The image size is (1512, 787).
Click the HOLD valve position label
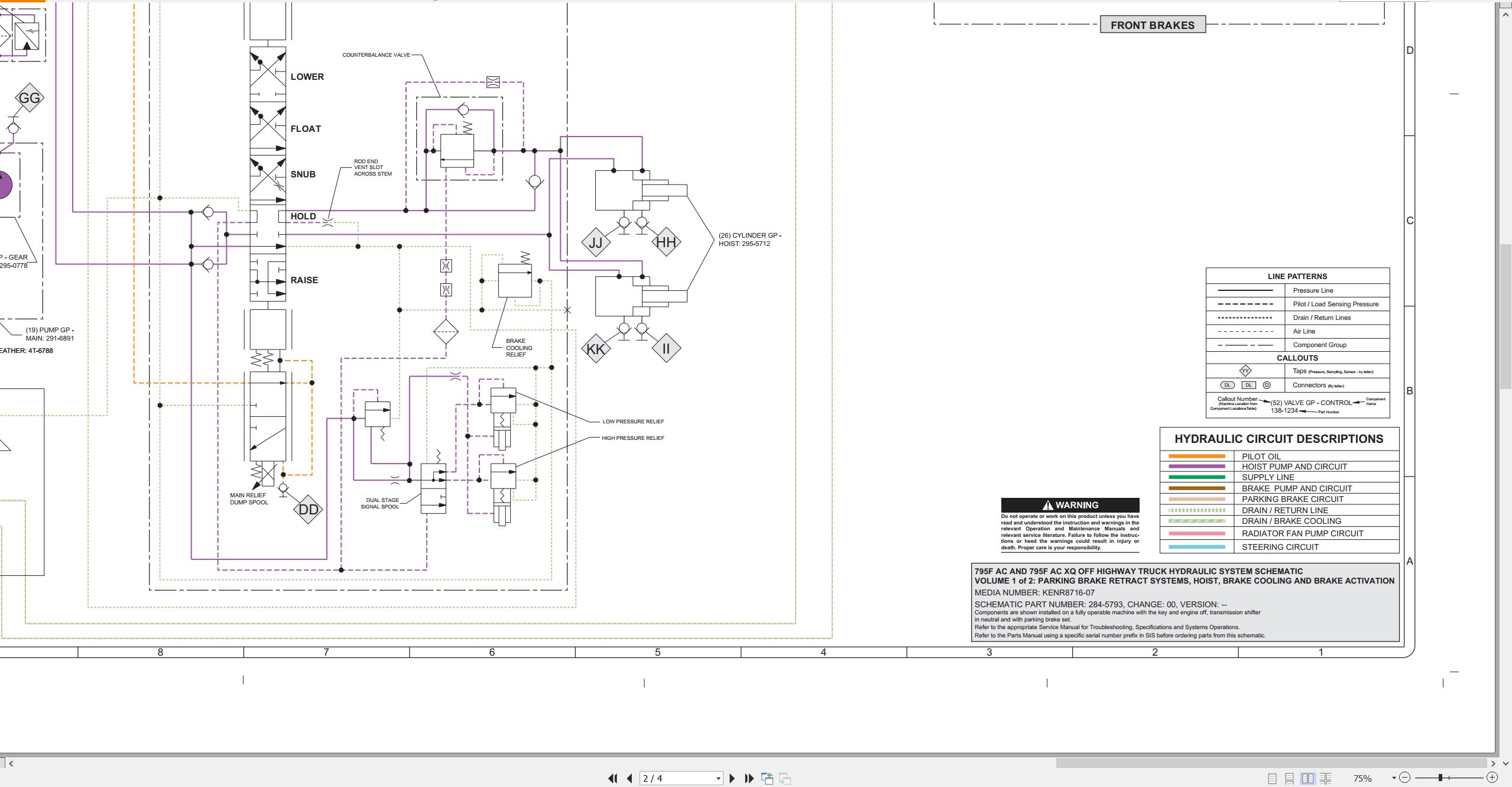(303, 216)
